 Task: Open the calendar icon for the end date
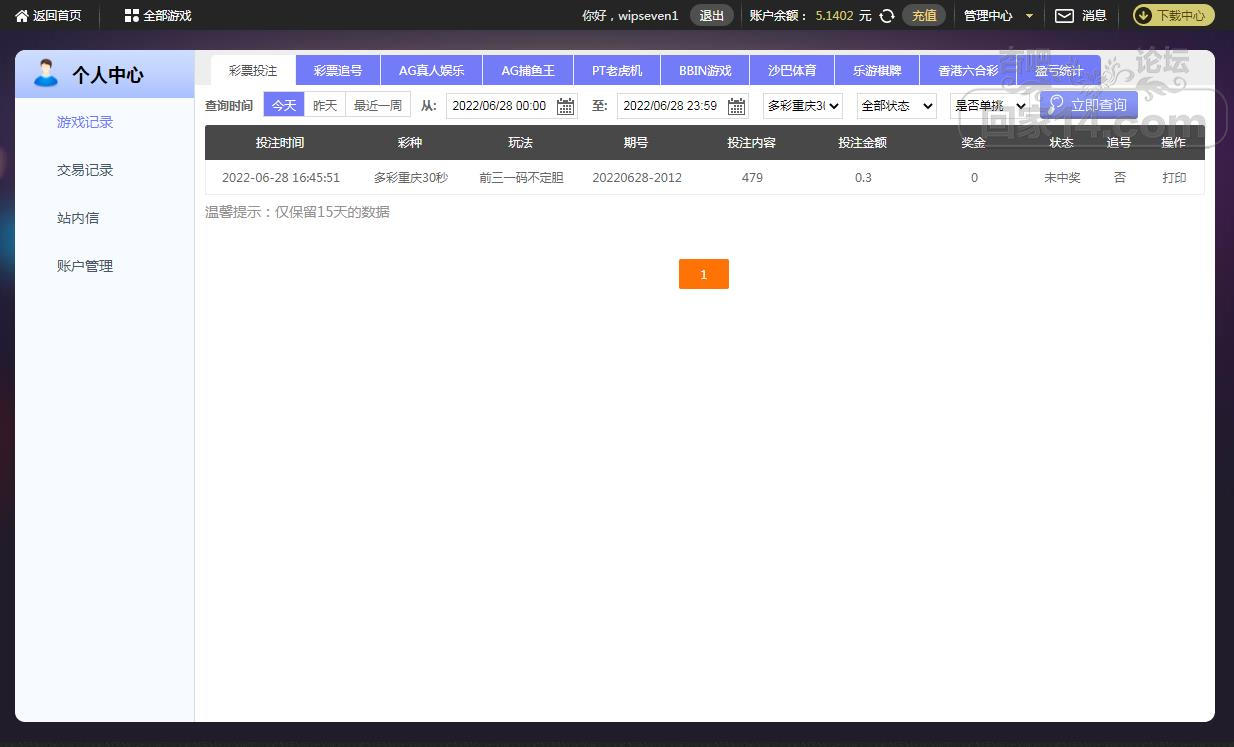(x=736, y=106)
